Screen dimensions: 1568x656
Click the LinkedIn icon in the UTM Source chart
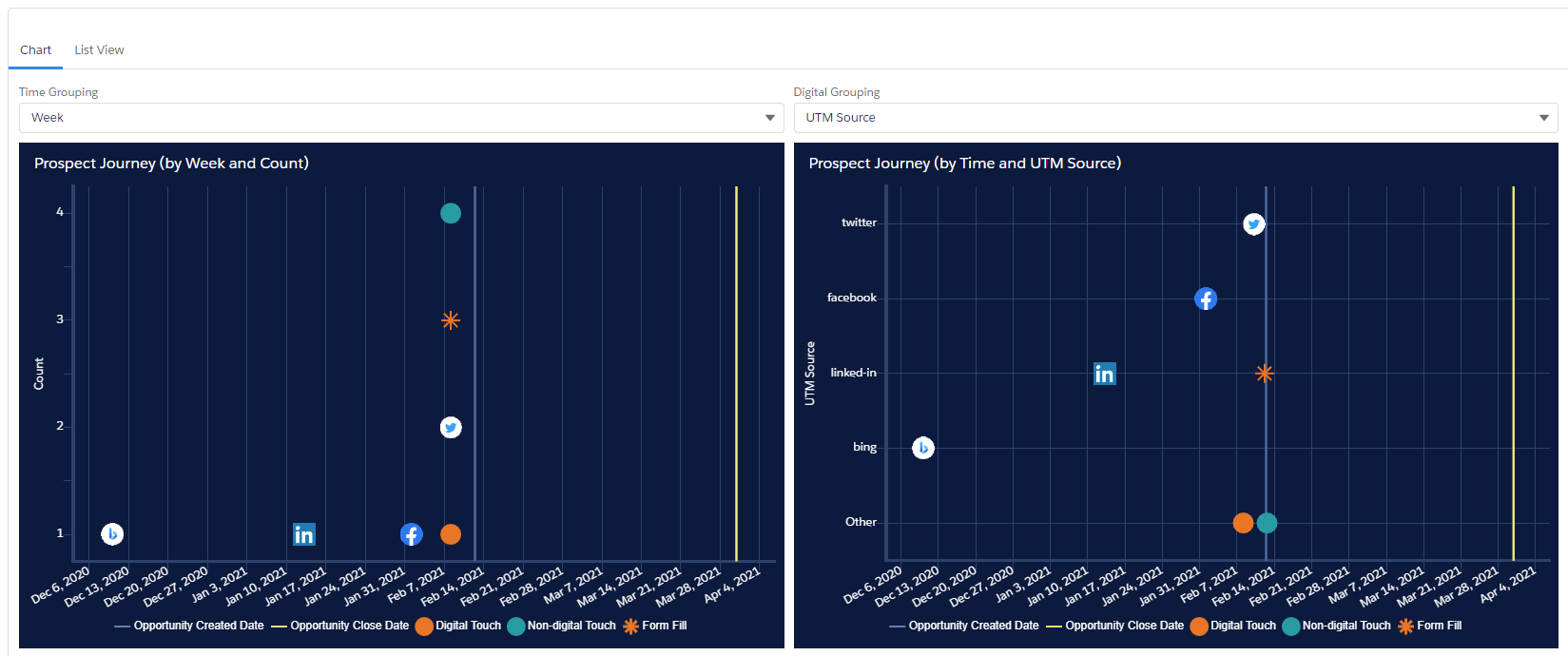coord(1104,374)
